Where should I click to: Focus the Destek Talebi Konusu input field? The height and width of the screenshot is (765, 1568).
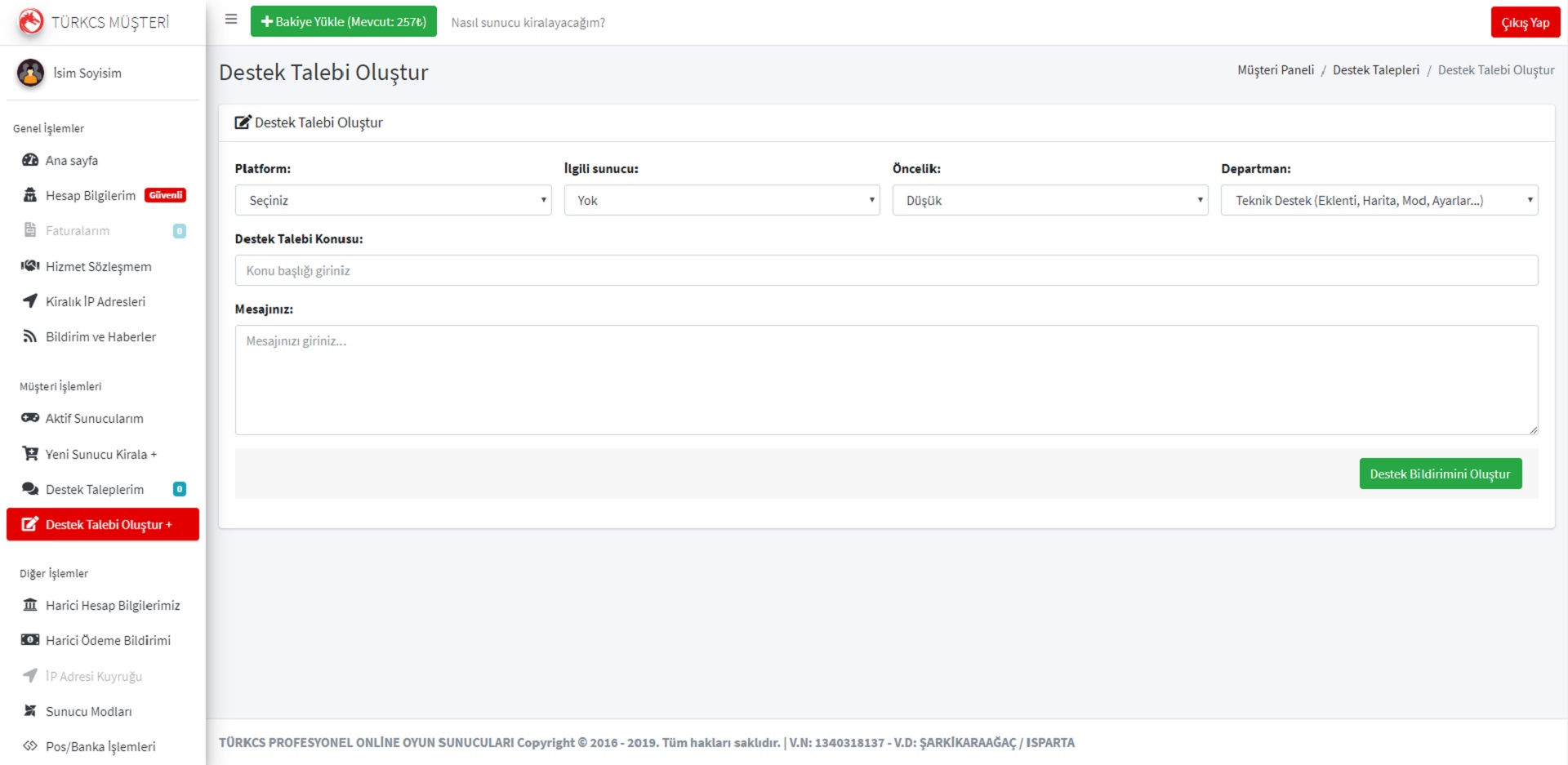coord(885,270)
